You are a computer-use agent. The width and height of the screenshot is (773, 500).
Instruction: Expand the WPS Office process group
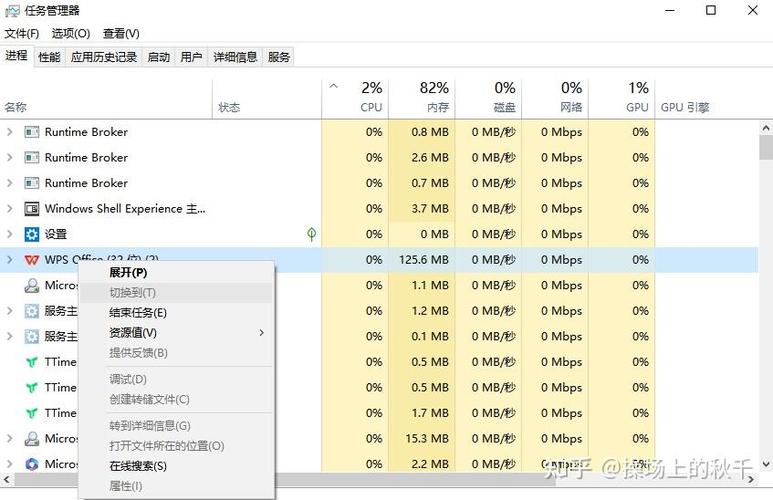pos(9,260)
